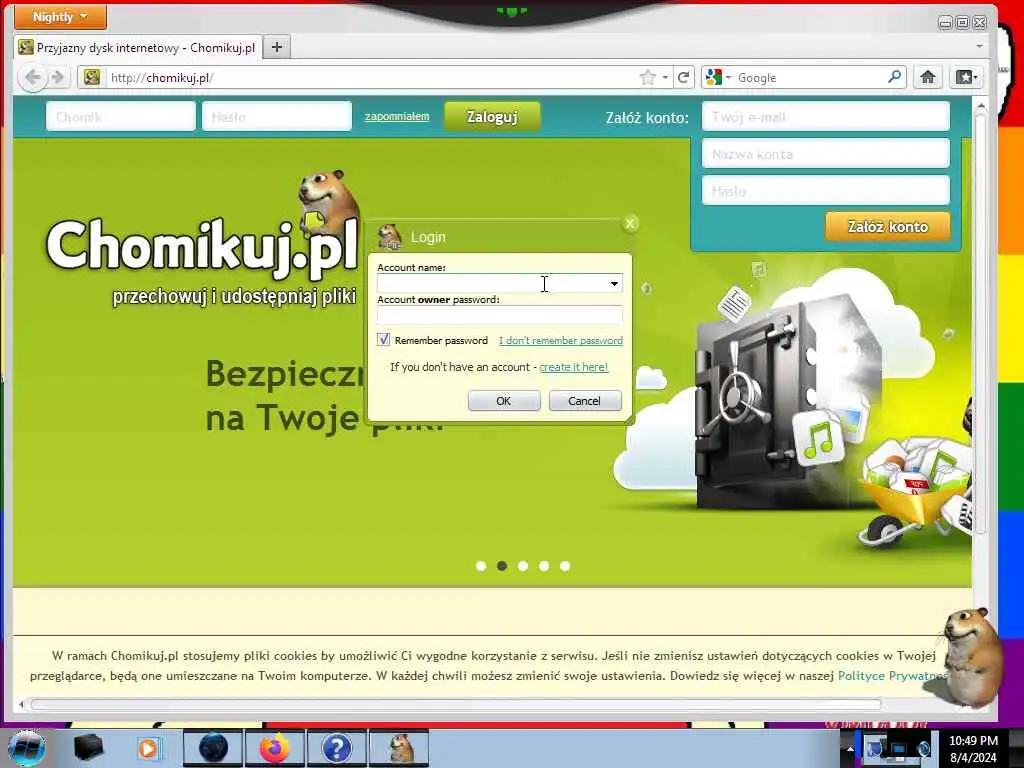
Task: Switch to the Chomik hamster taskbar app
Action: tap(399, 748)
